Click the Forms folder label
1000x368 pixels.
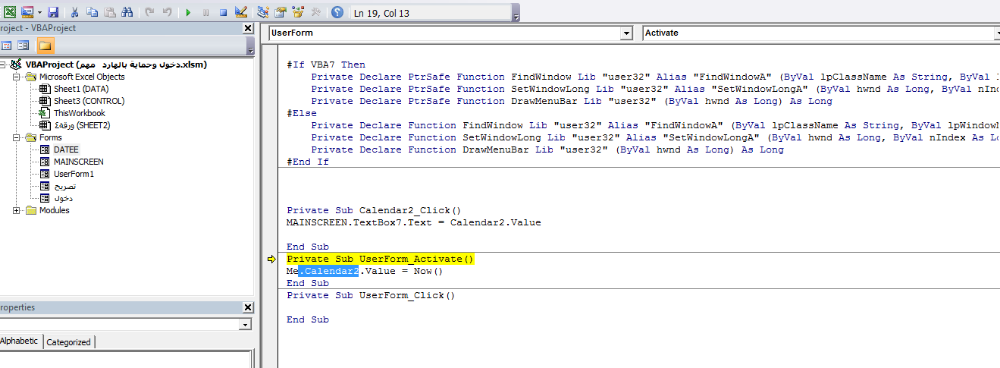[x=50, y=137]
